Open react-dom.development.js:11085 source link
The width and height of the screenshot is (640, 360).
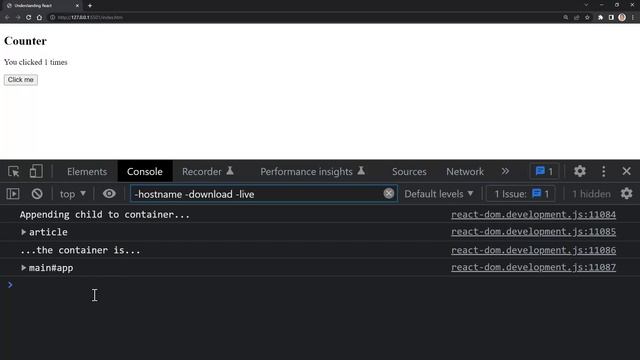tap(533, 232)
